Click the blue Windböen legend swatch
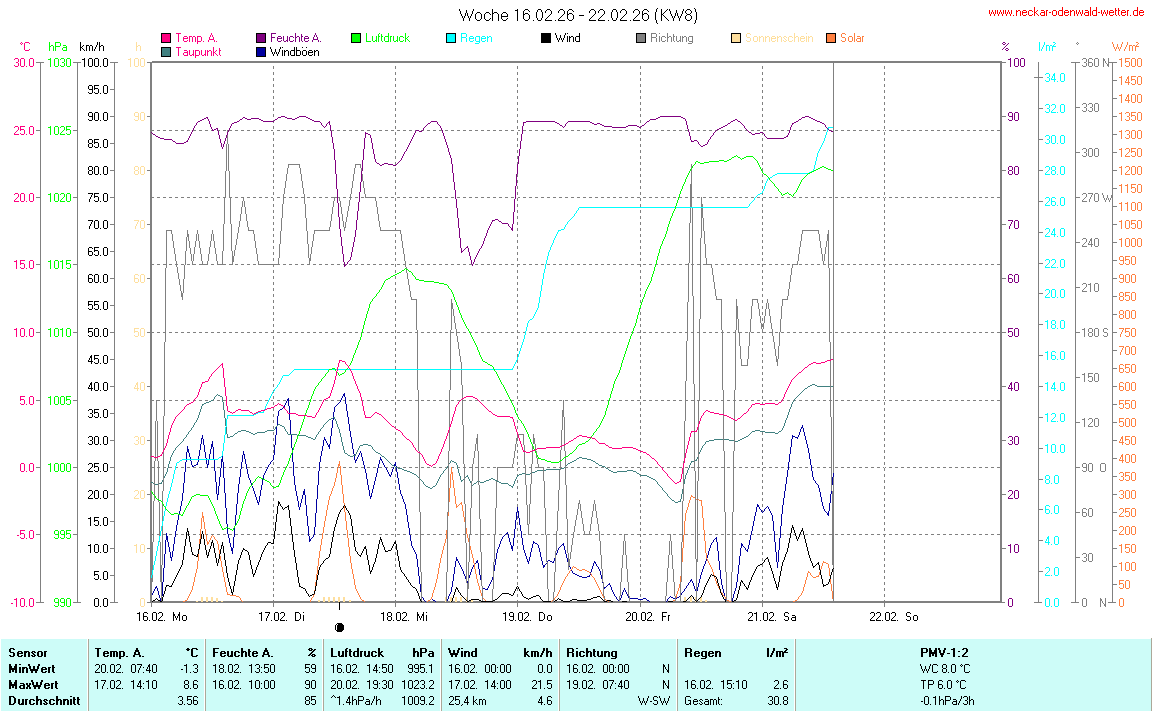Viewport: 1152px width, 711px height. click(x=261, y=51)
